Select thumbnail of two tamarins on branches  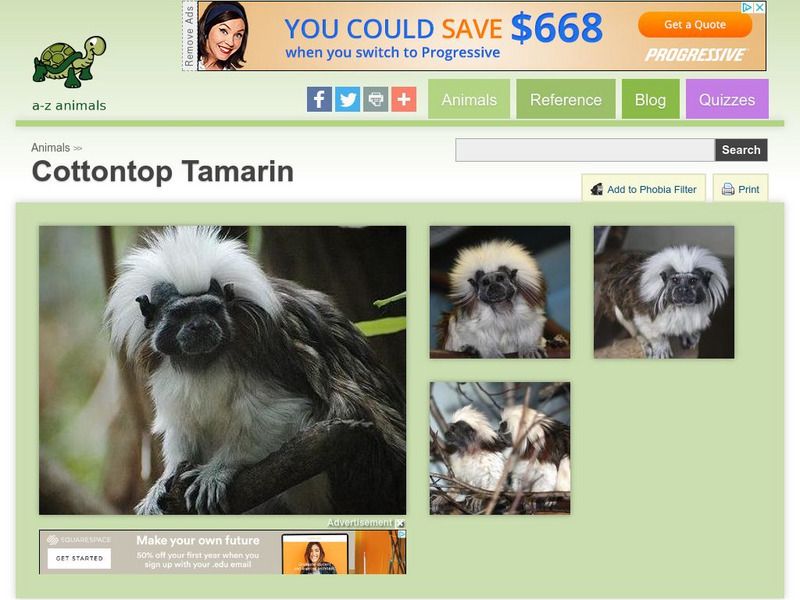(500, 448)
